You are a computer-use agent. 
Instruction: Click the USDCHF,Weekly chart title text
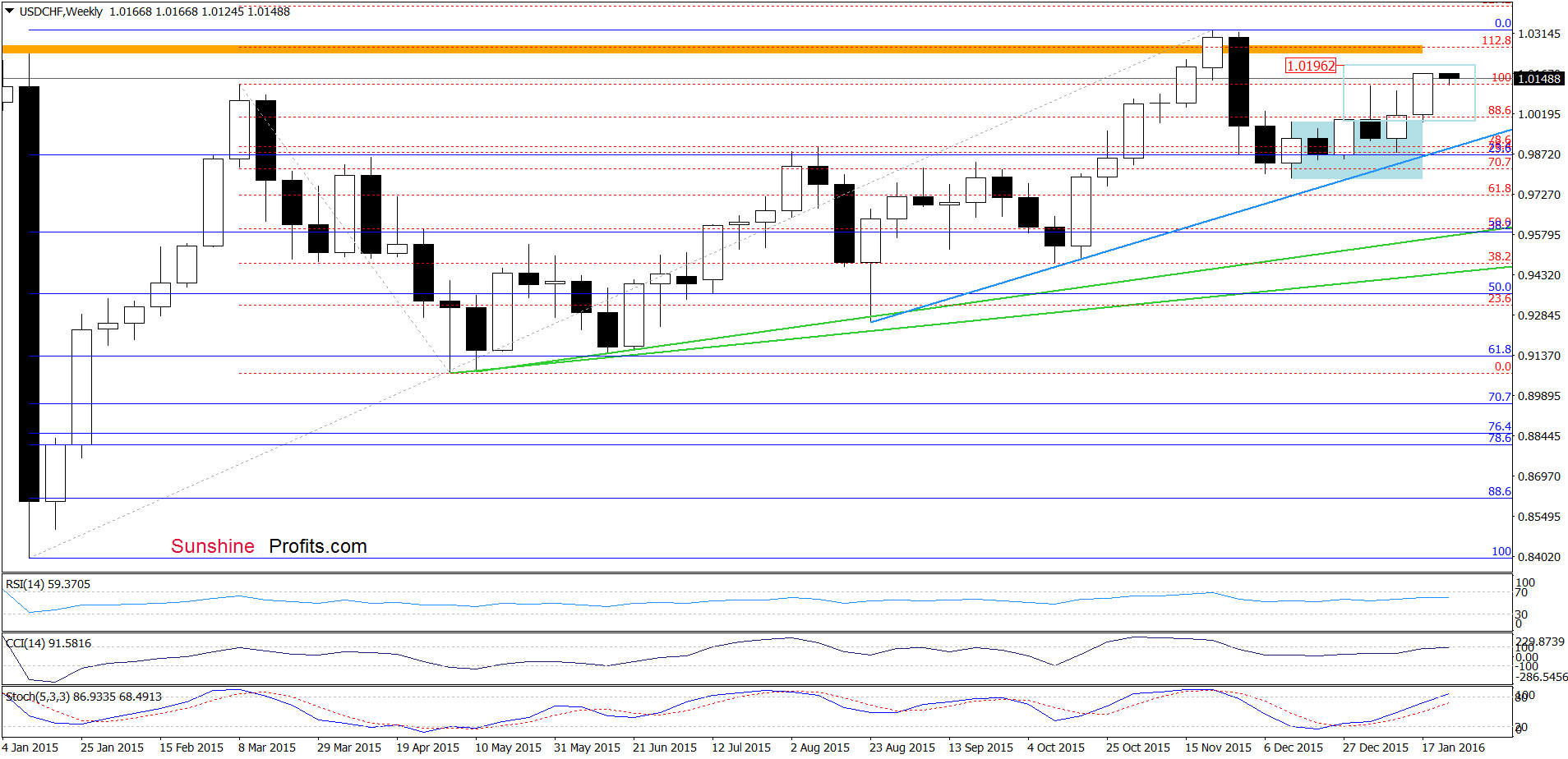61,11
